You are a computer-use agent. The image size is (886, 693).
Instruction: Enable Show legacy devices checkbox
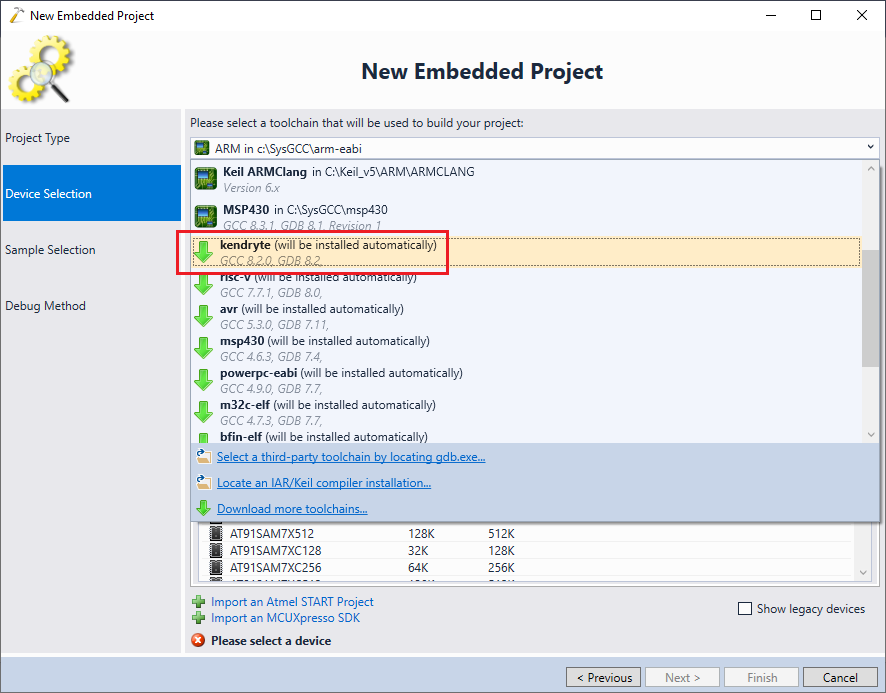[x=745, y=609]
